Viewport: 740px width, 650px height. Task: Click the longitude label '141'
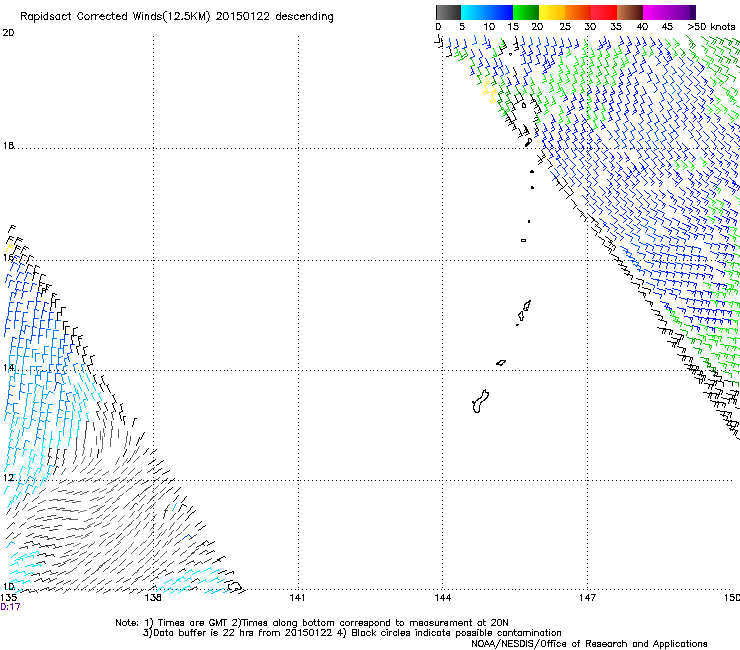[x=297, y=598]
